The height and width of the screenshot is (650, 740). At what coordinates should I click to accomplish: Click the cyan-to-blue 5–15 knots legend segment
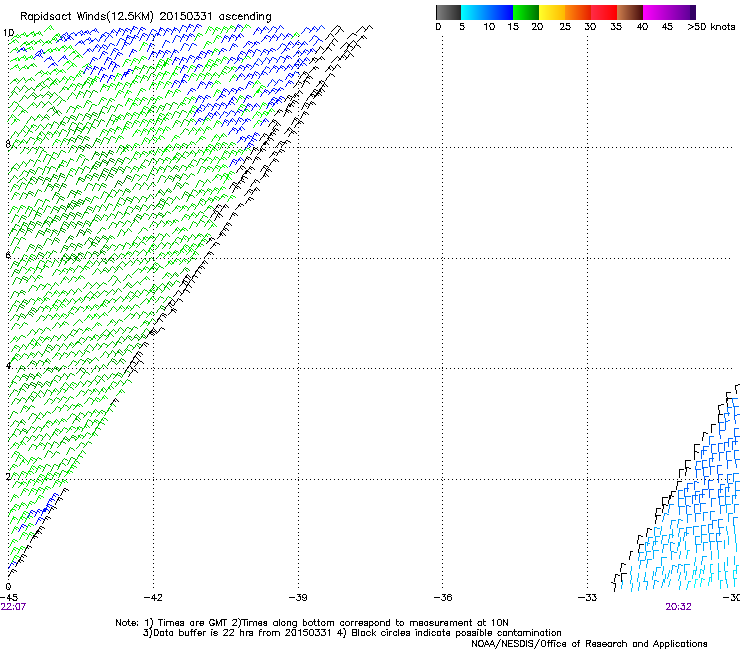point(487,12)
